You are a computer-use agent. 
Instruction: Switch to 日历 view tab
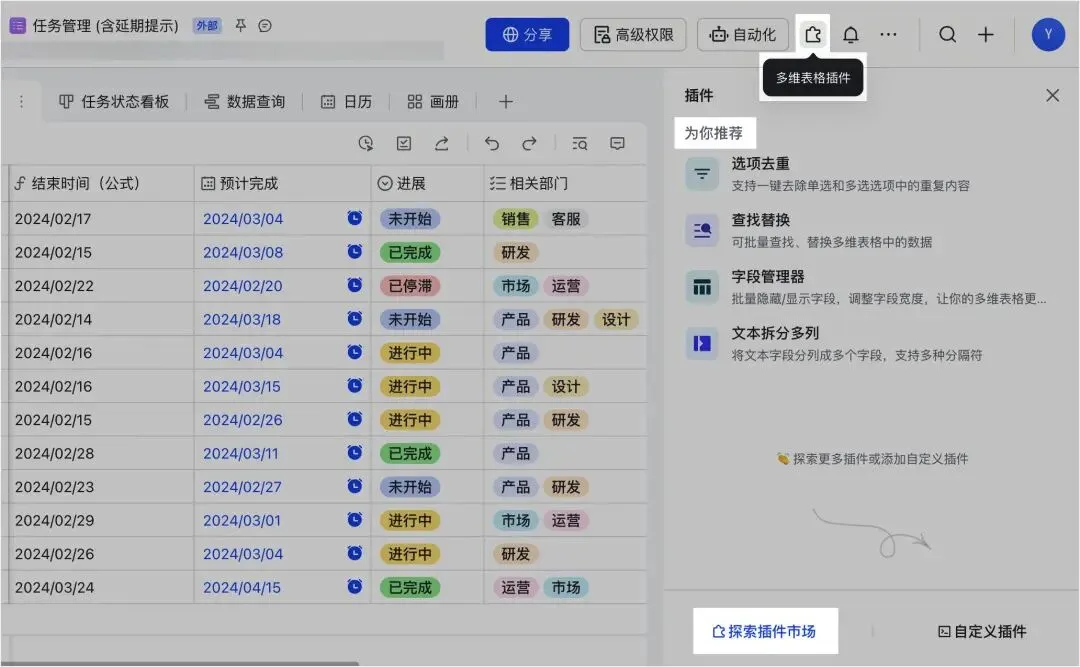tap(346, 102)
